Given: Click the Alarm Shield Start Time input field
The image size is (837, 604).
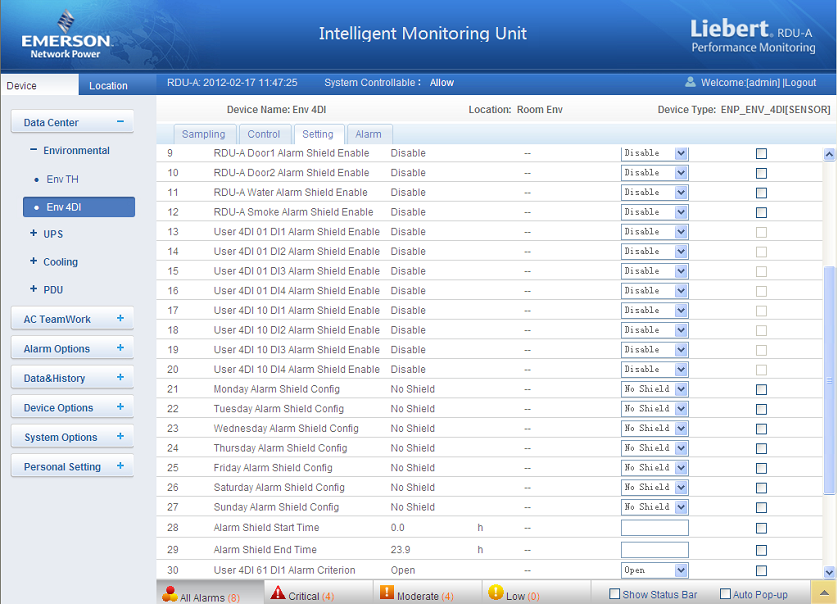Looking at the screenshot, I should (654, 528).
